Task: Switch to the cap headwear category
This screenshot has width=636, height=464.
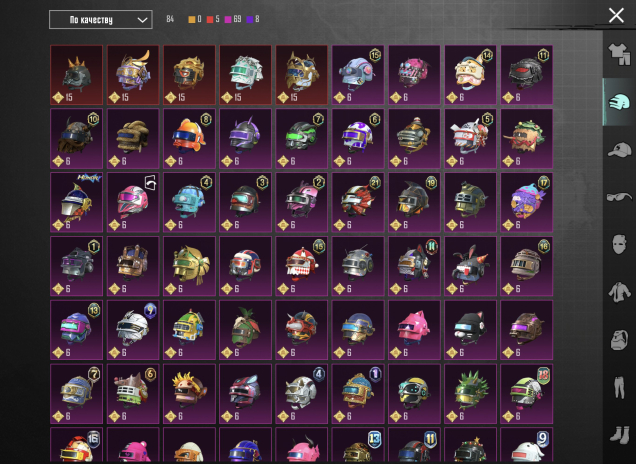Action: (x=619, y=150)
